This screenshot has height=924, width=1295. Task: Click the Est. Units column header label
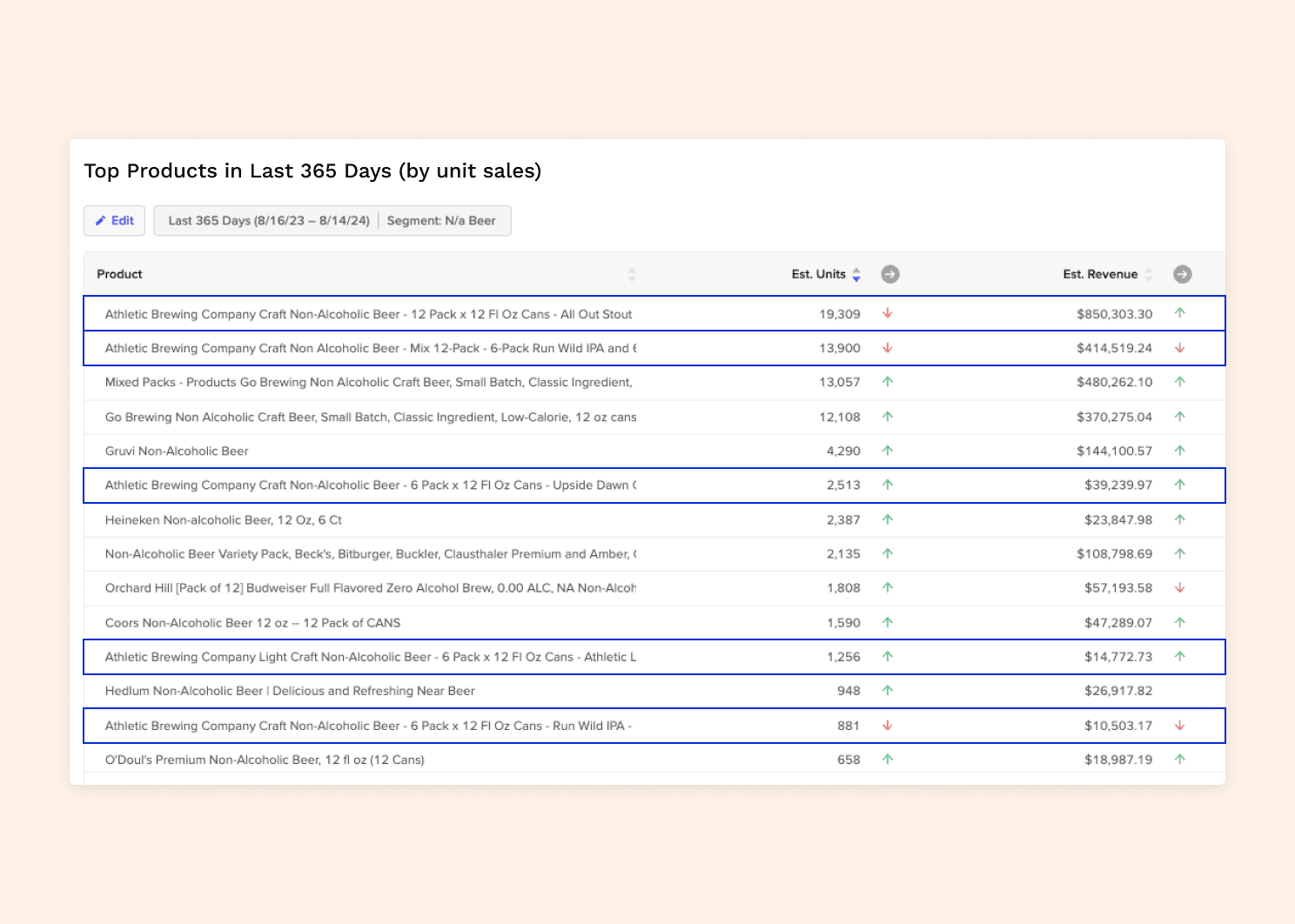coord(818,274)
